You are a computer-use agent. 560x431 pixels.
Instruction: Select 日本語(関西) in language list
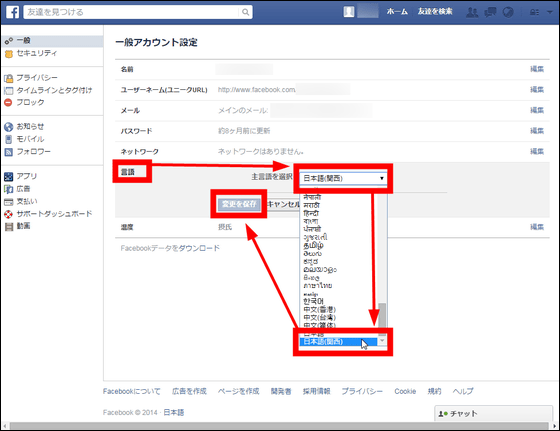tap(338, 342)
